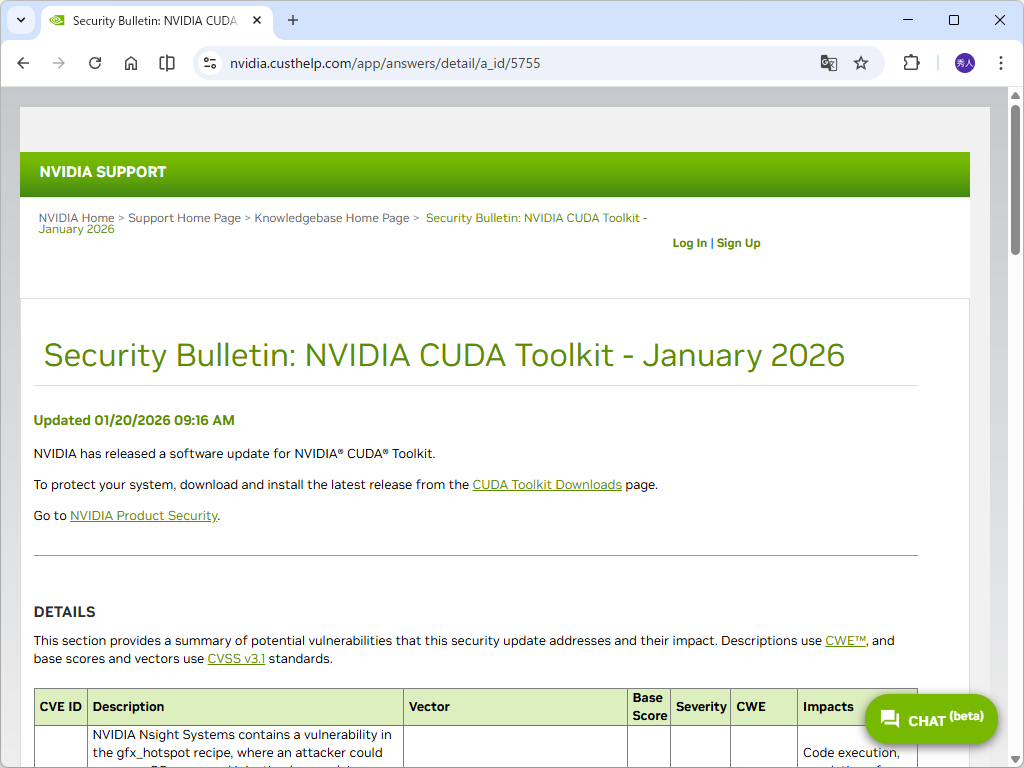View site information icon in address bar
Viewport: 1024px width, 768px height.
210,63
